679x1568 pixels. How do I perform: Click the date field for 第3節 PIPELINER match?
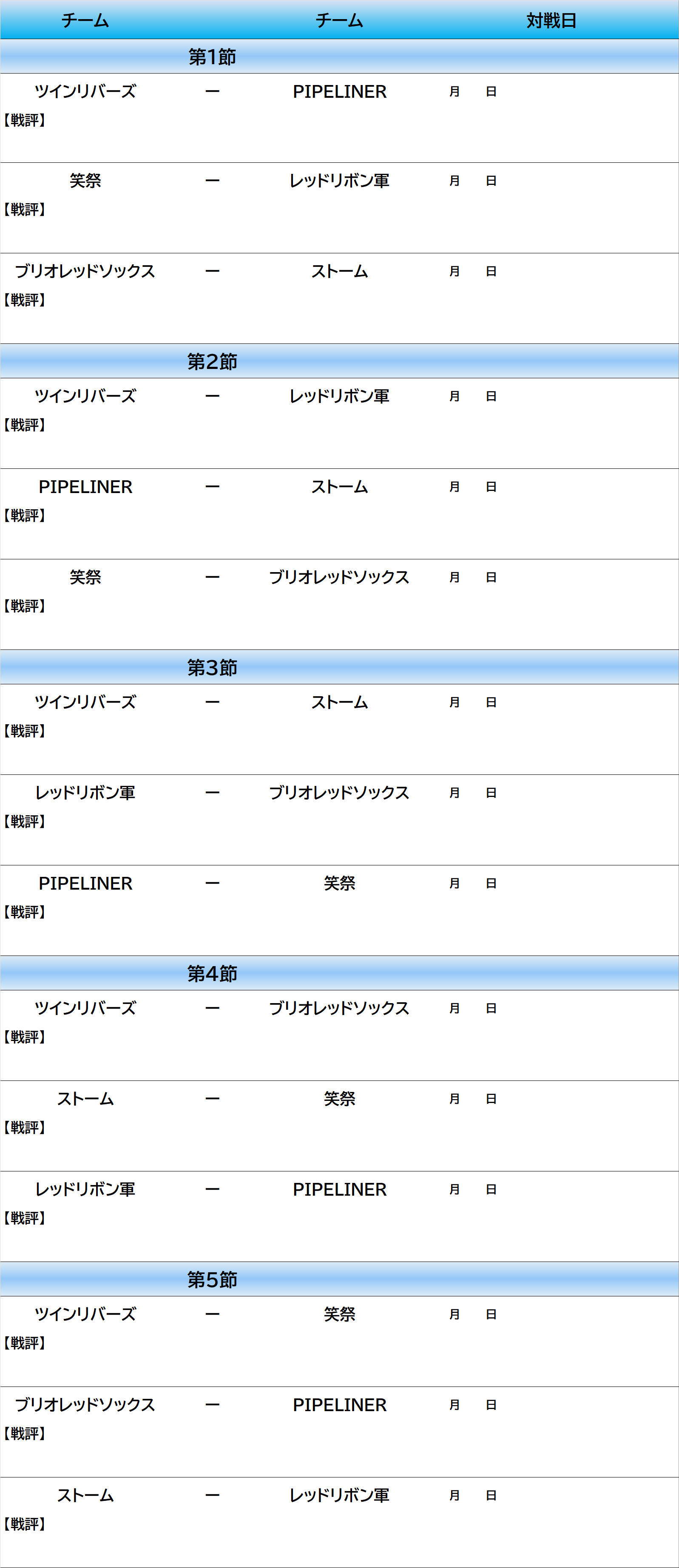(x=472, y=883)
